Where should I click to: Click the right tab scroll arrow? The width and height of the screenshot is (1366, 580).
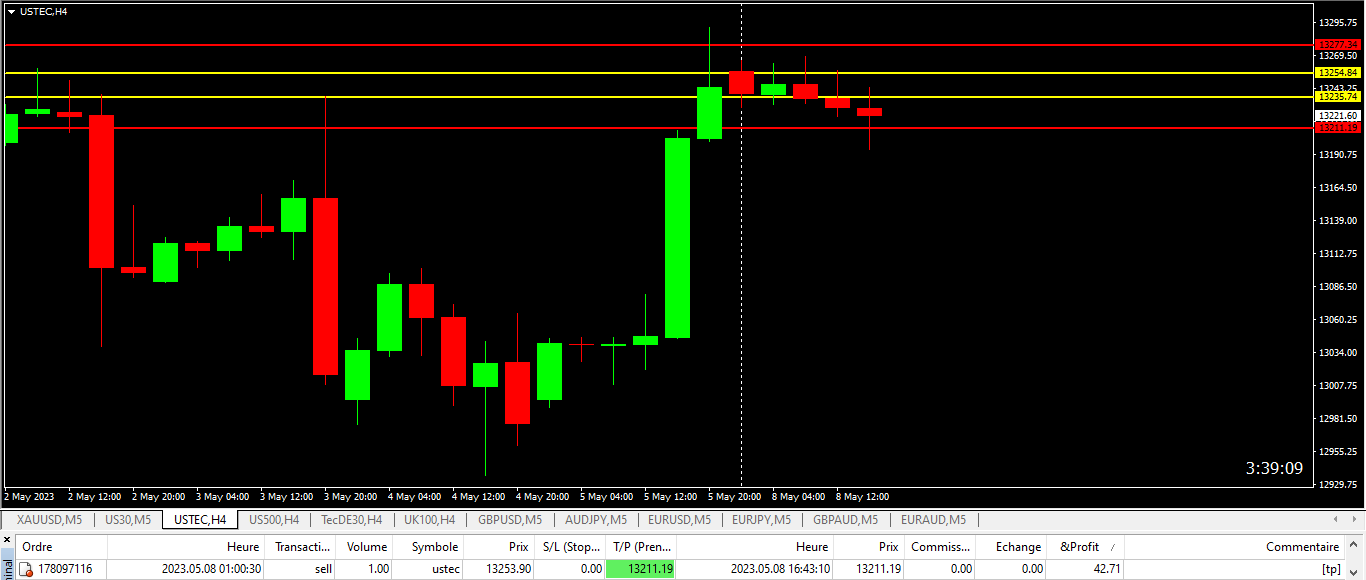1354,520
